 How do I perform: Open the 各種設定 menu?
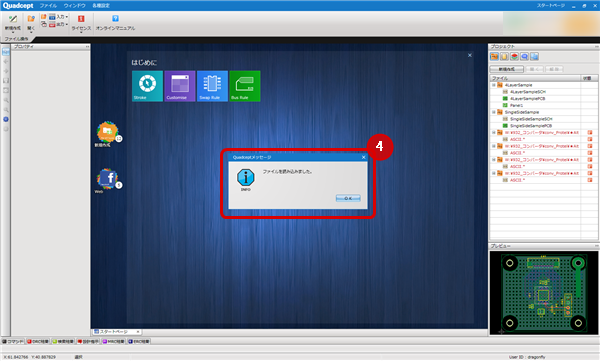click(x=101, y=6)
